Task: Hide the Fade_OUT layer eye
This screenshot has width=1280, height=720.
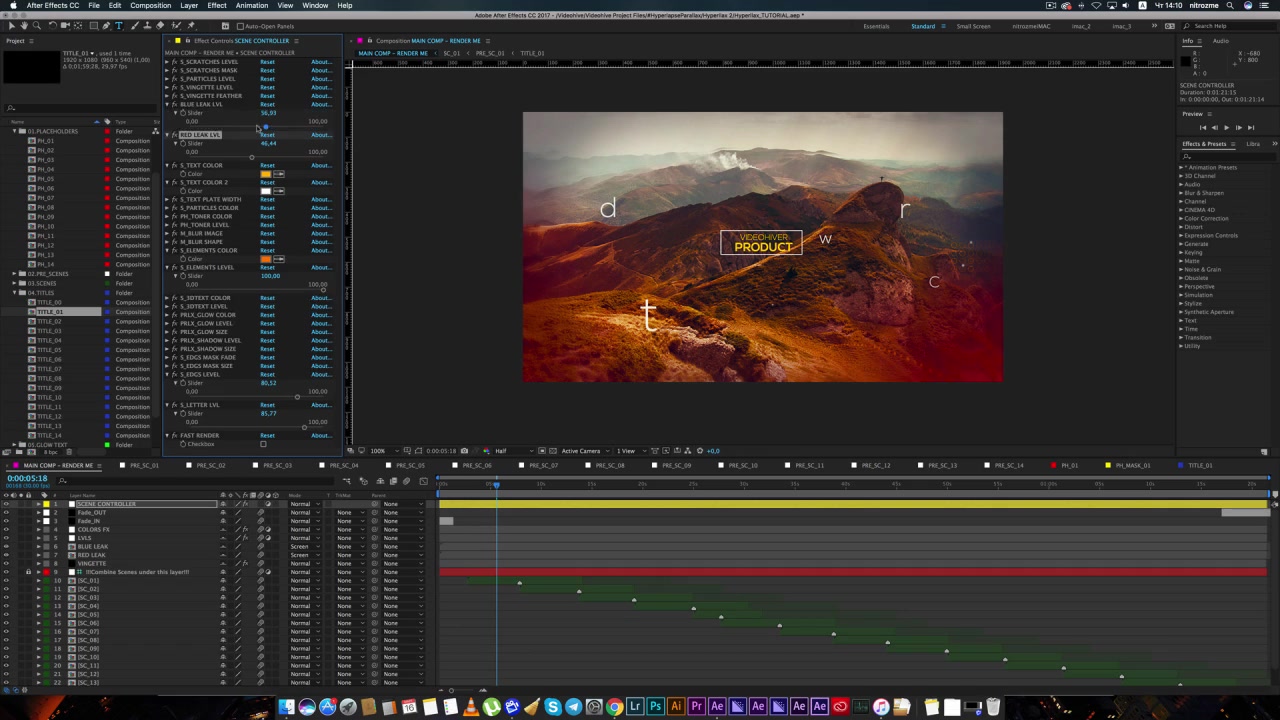Action: (x=6, y=512)
